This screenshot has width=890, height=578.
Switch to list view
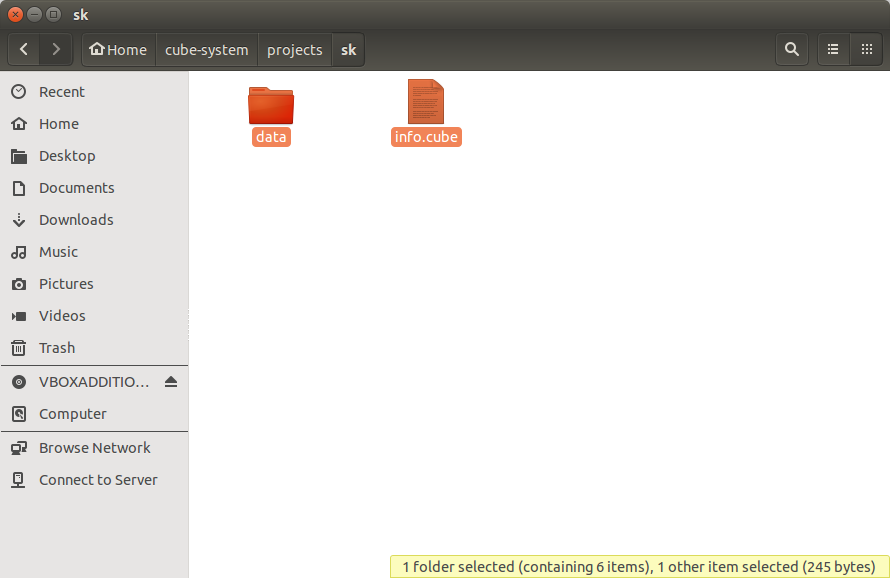point(833,49)
